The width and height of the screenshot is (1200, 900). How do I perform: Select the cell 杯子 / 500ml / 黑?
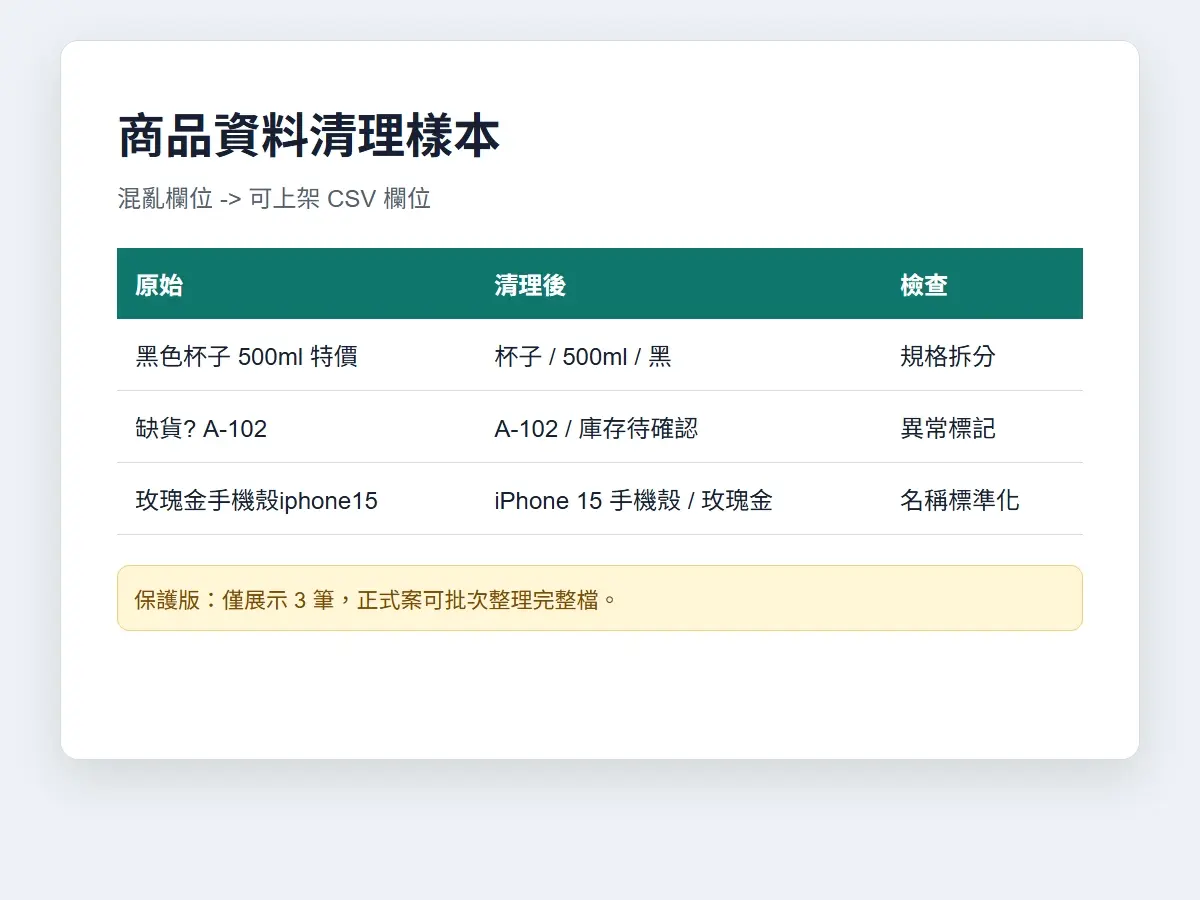[679, 355]
